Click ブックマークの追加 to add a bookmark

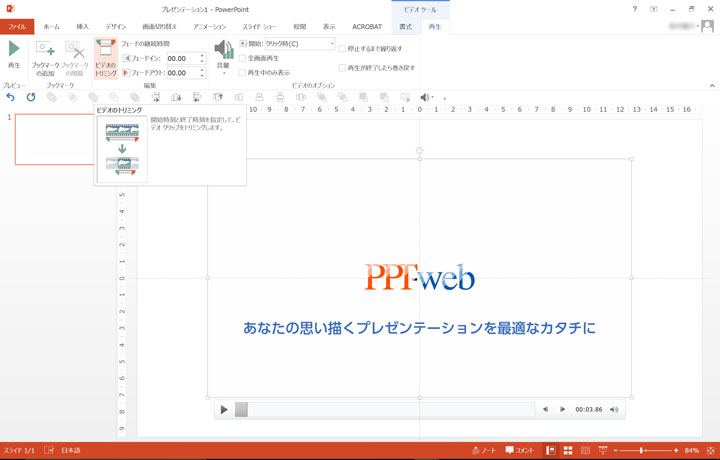coord(45,58)
